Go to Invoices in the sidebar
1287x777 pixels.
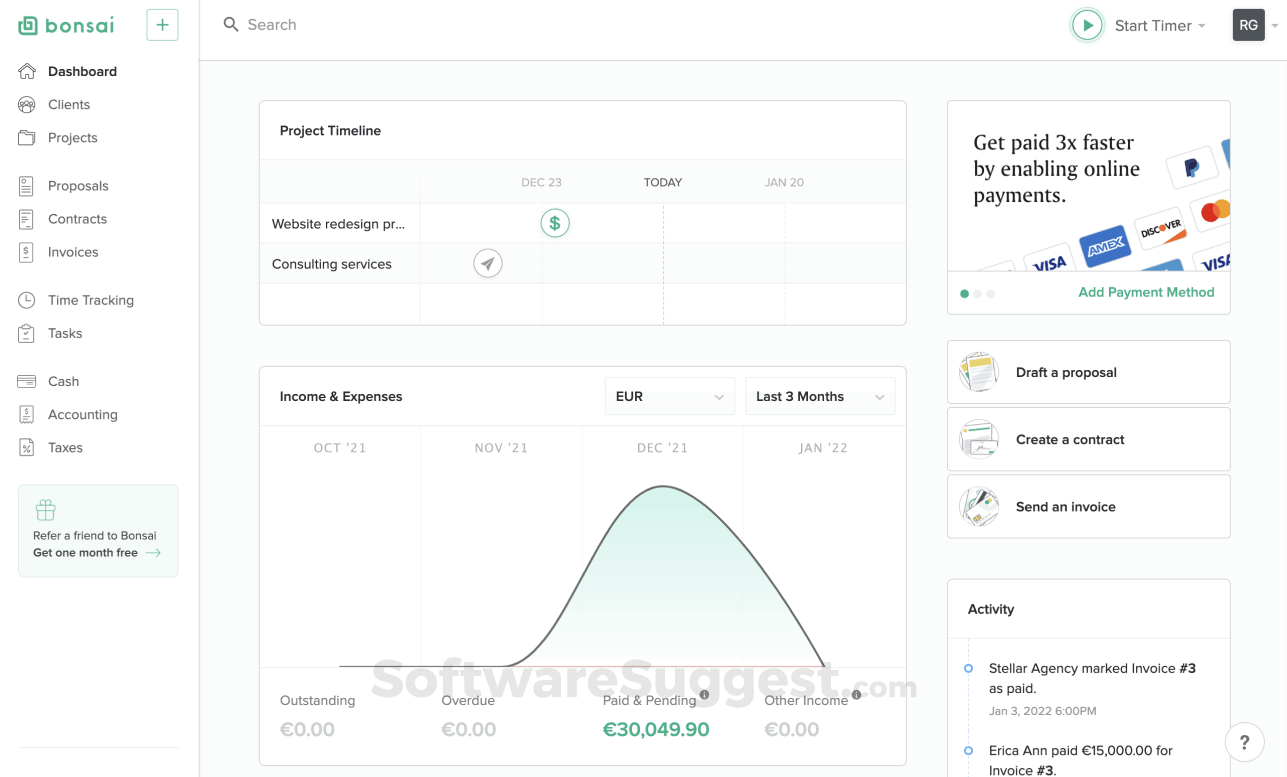[x=73, y=252]
